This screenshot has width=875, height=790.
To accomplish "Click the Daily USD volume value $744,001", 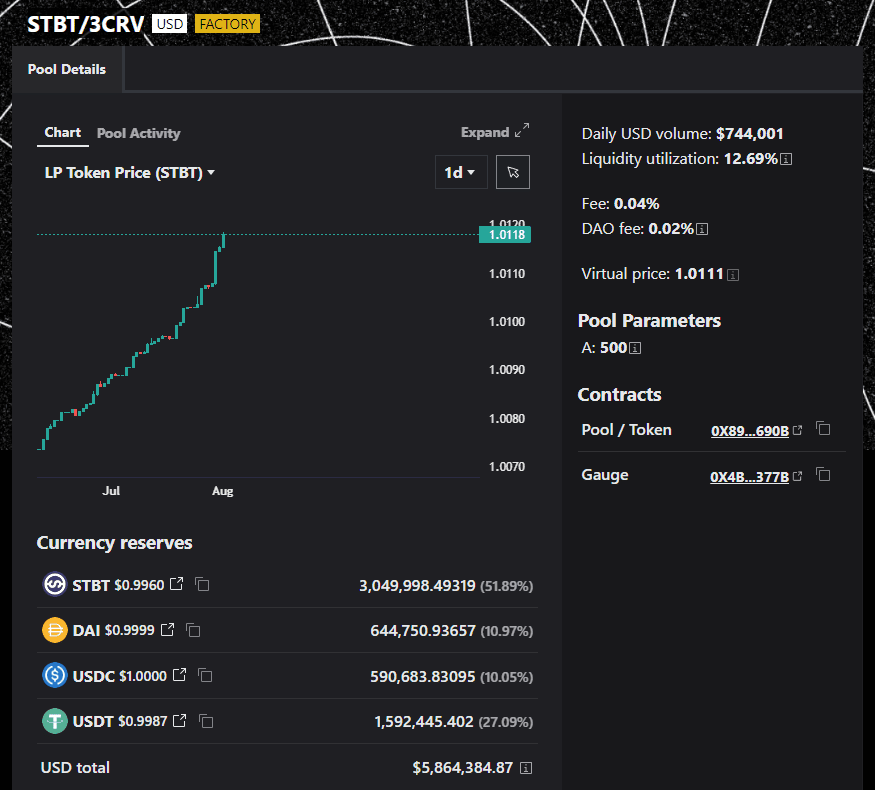I will [x=749, y=134].
